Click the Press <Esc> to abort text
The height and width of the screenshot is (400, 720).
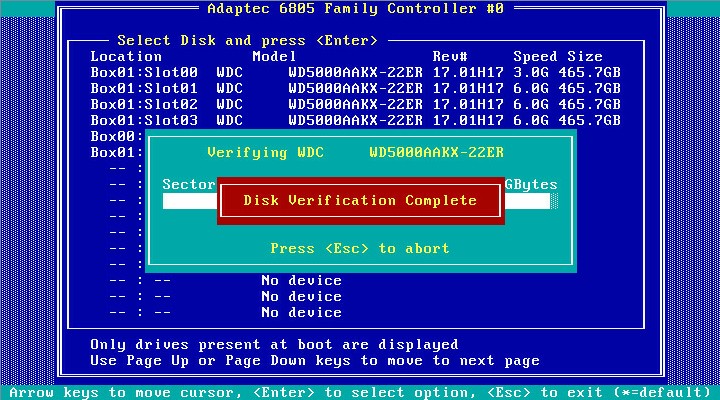point(360,248)
